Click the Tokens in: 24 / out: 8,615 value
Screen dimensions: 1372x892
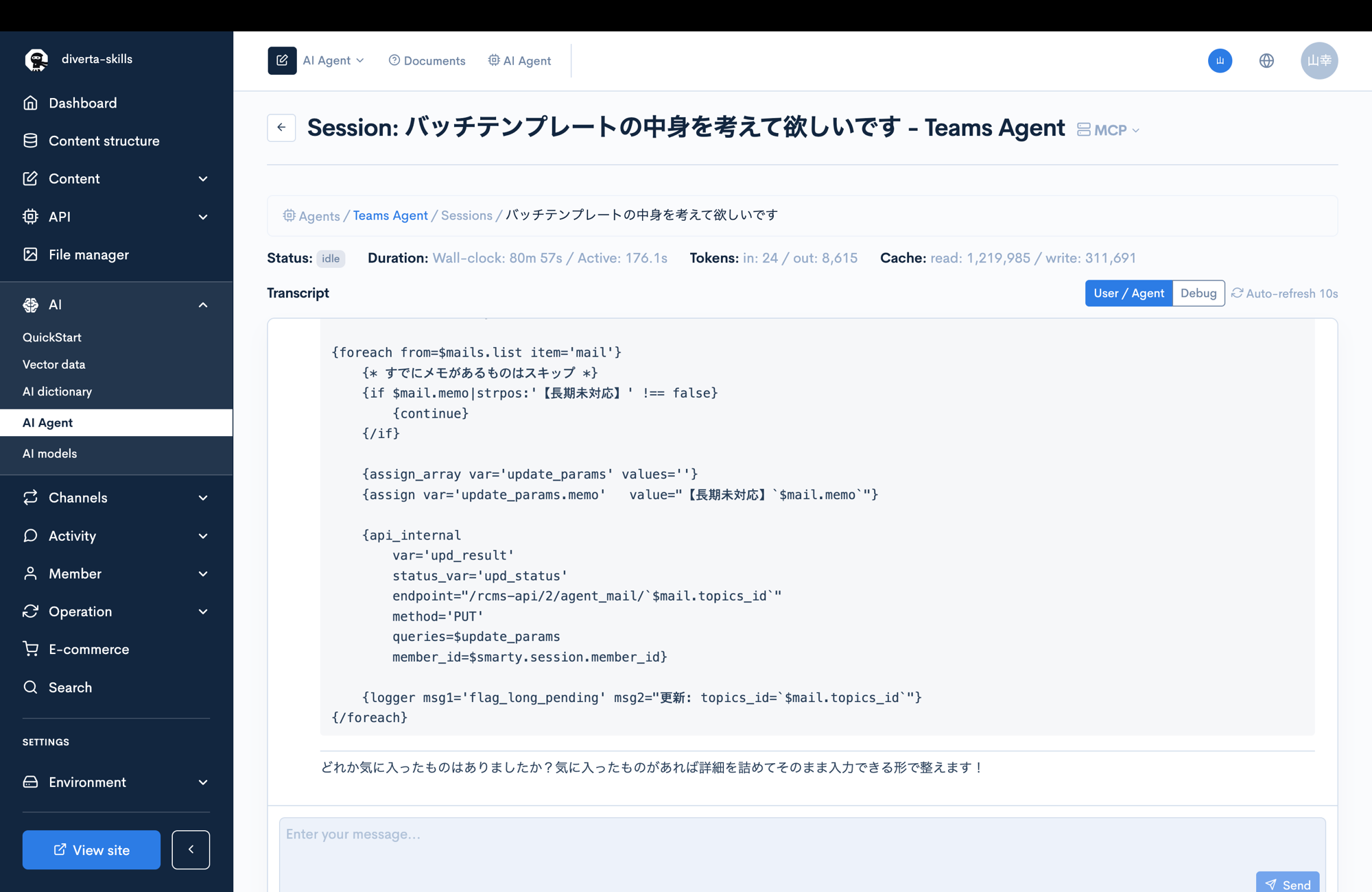pyautogui.click(x=800, y=258)
